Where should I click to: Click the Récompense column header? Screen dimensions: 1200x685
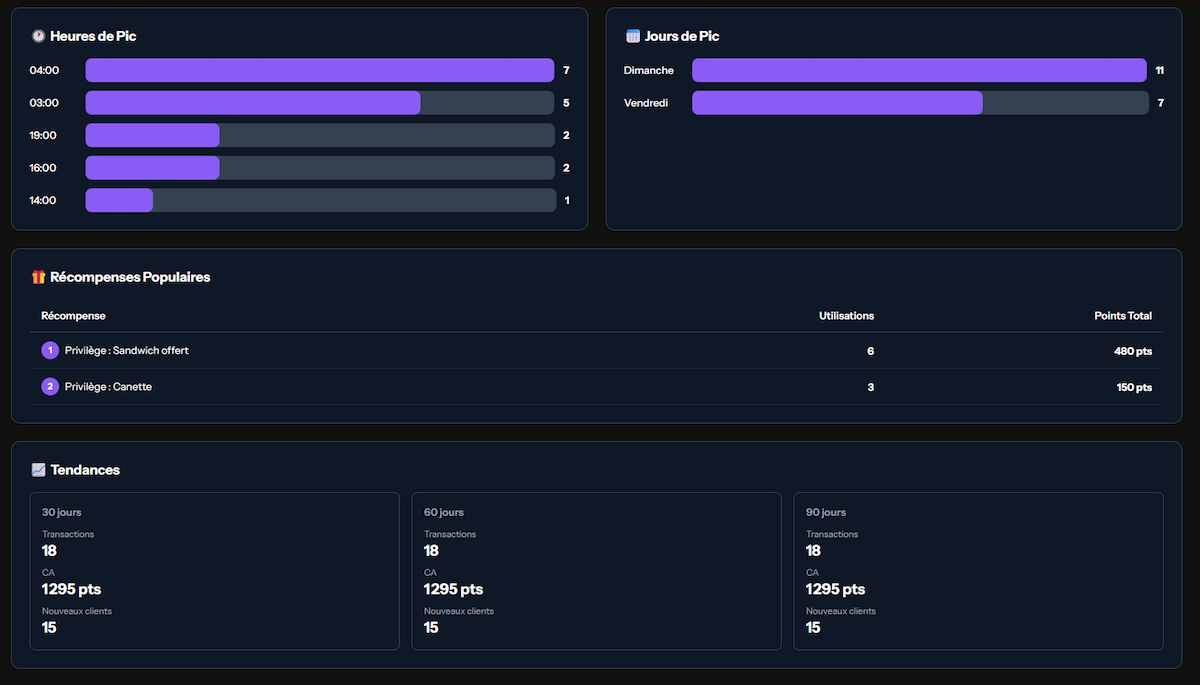point(73,316)
